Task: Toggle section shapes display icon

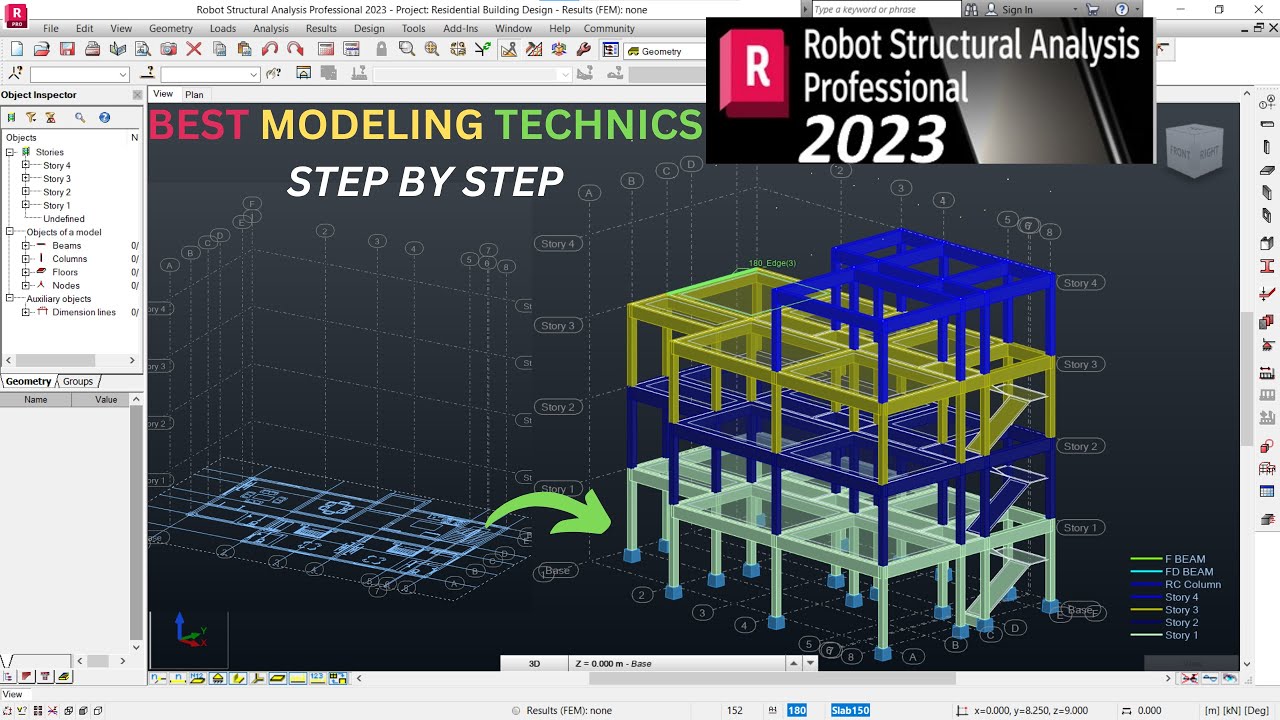Action: click(x=239, y=678)
